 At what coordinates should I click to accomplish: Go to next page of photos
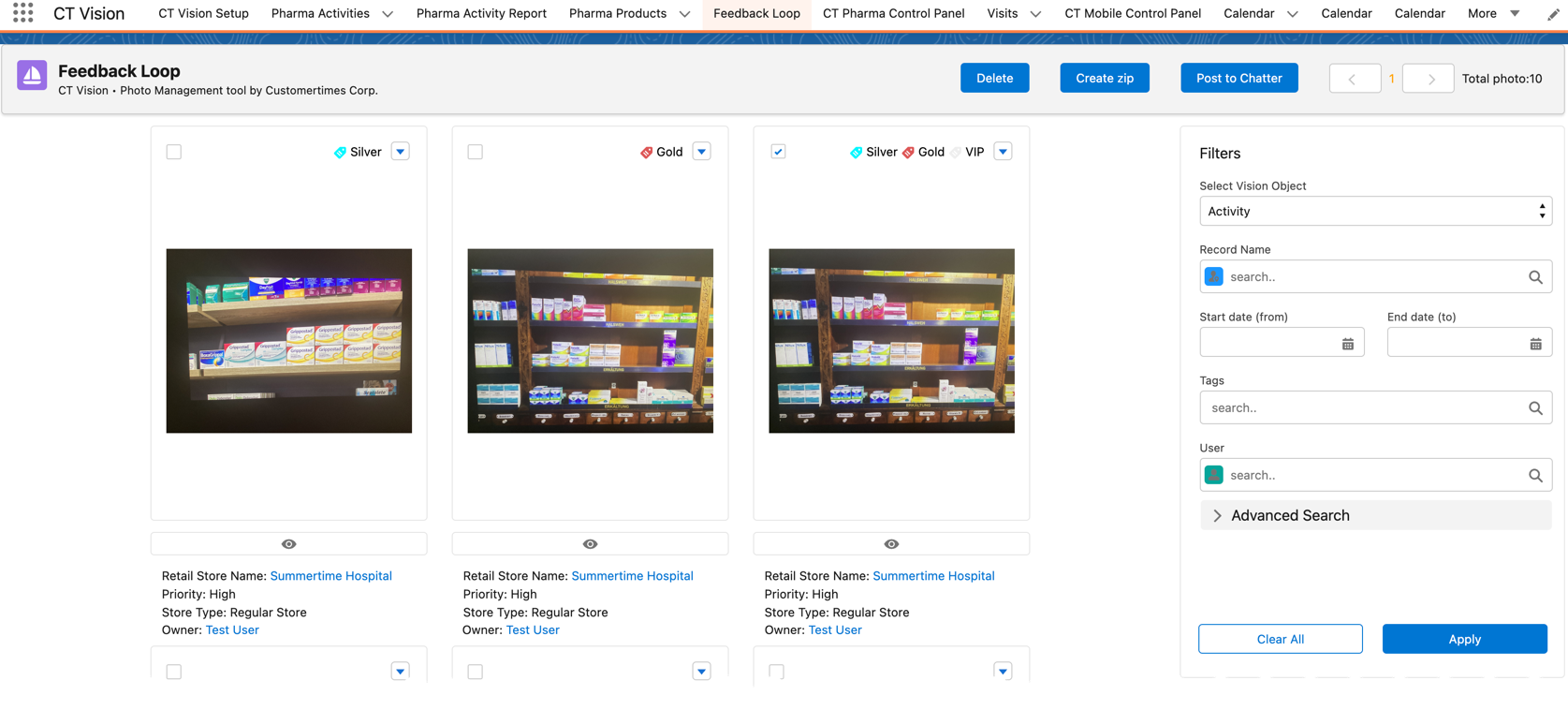(1430, 79)
